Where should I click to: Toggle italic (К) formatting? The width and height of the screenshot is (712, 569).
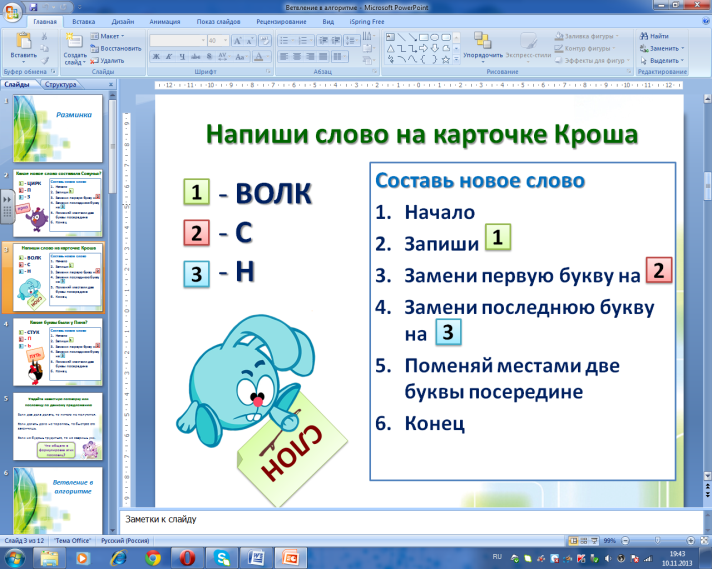coord(169,57)
